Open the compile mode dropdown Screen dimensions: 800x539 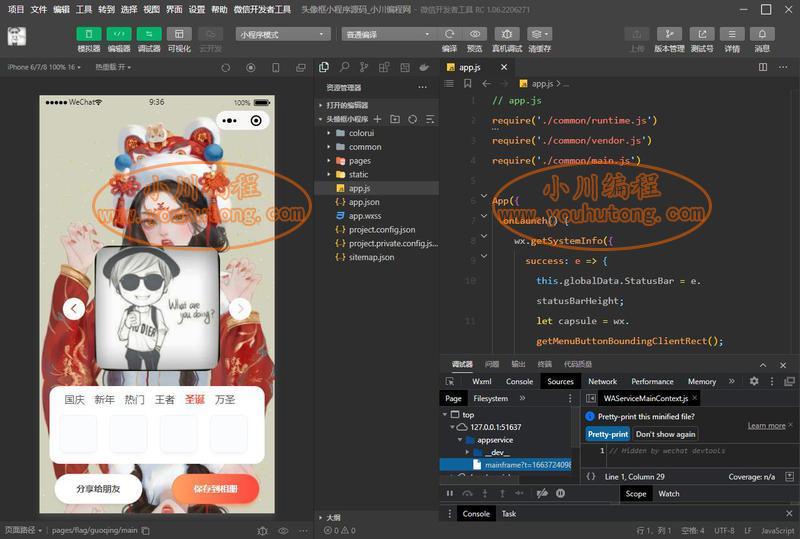[388, 34]
